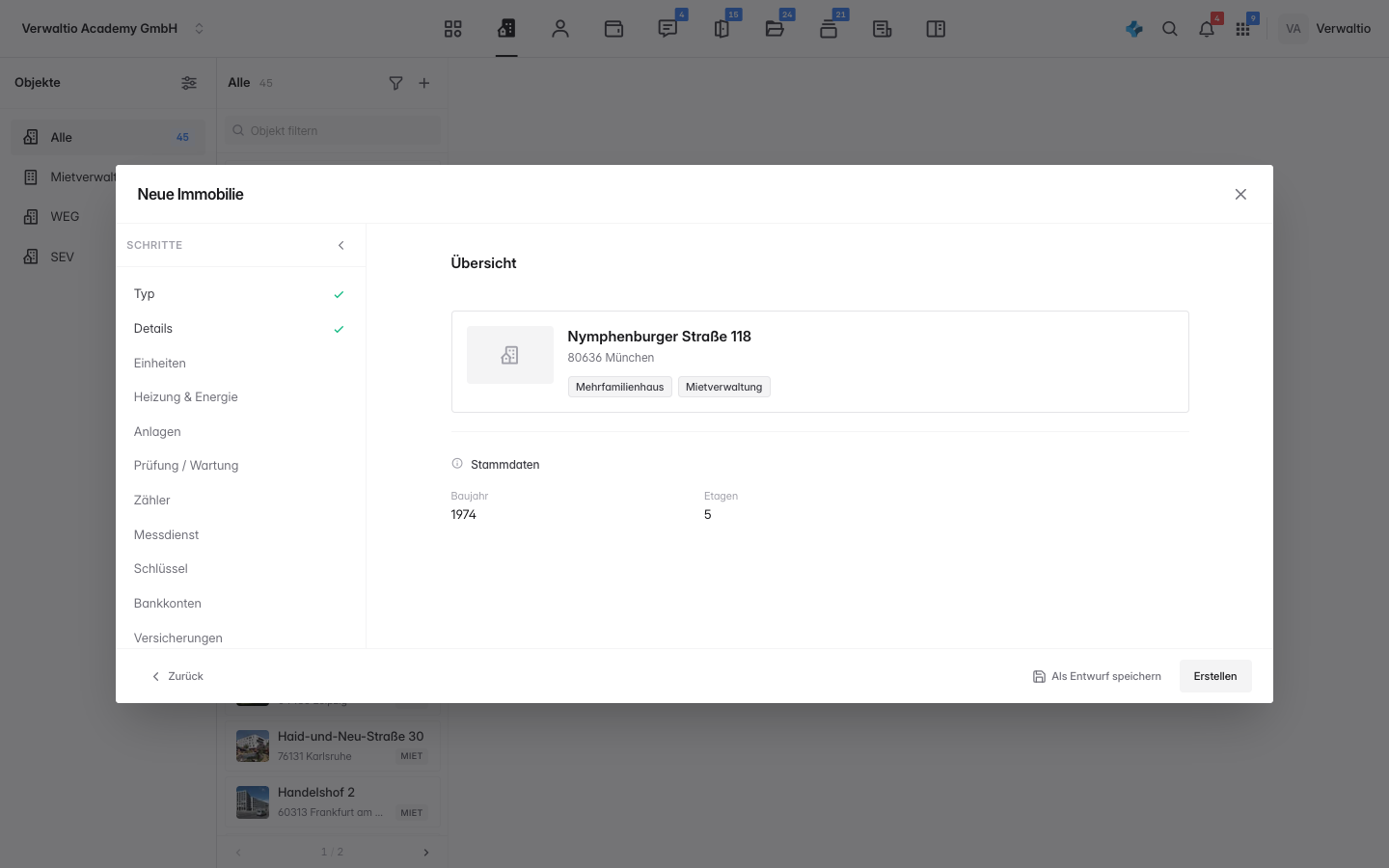Click the plus icon to add an object
Viewport: 1389px width, 868px height.
424,83
